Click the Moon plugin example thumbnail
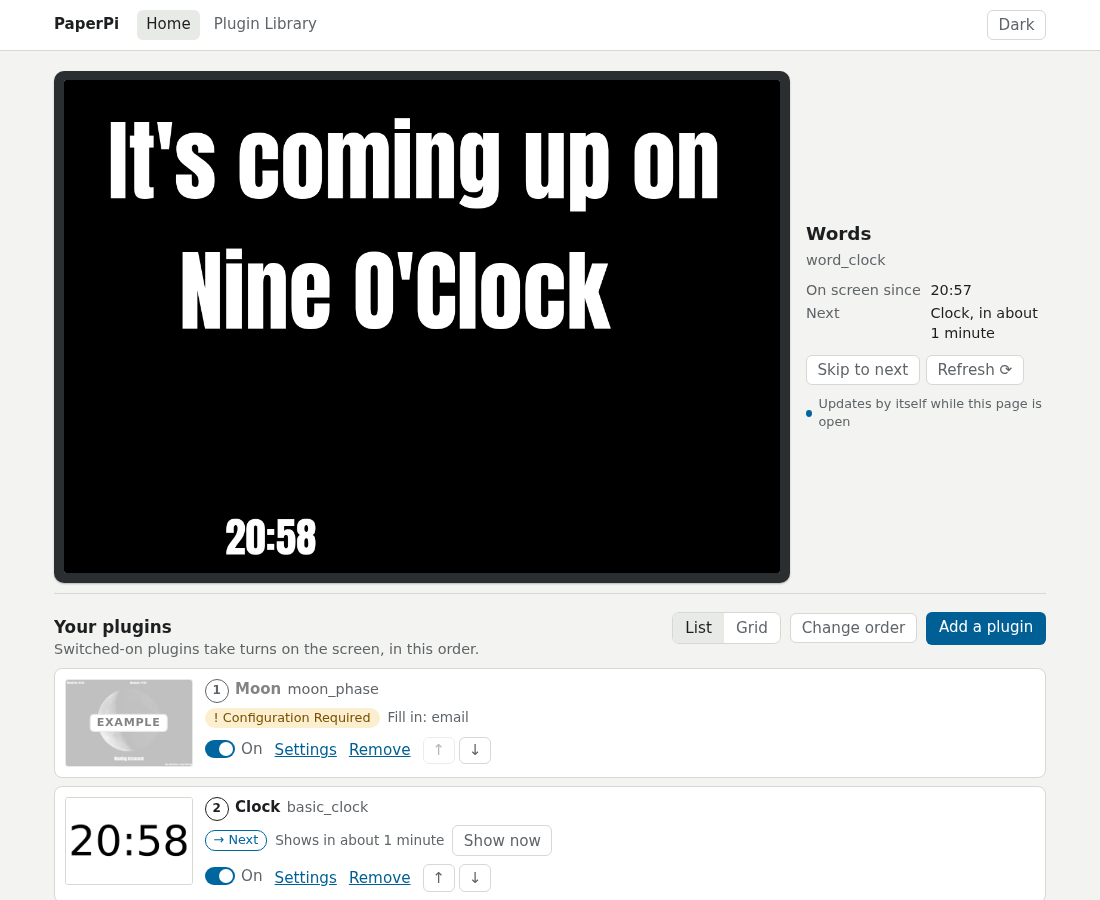 (x=129, y=723)
